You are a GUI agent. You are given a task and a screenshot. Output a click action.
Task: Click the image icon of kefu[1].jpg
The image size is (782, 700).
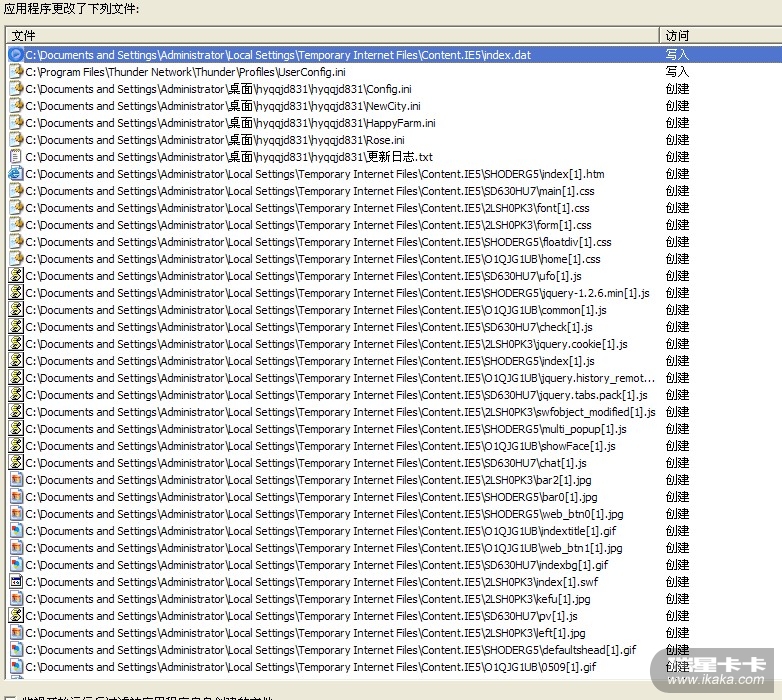coord(16,598)
